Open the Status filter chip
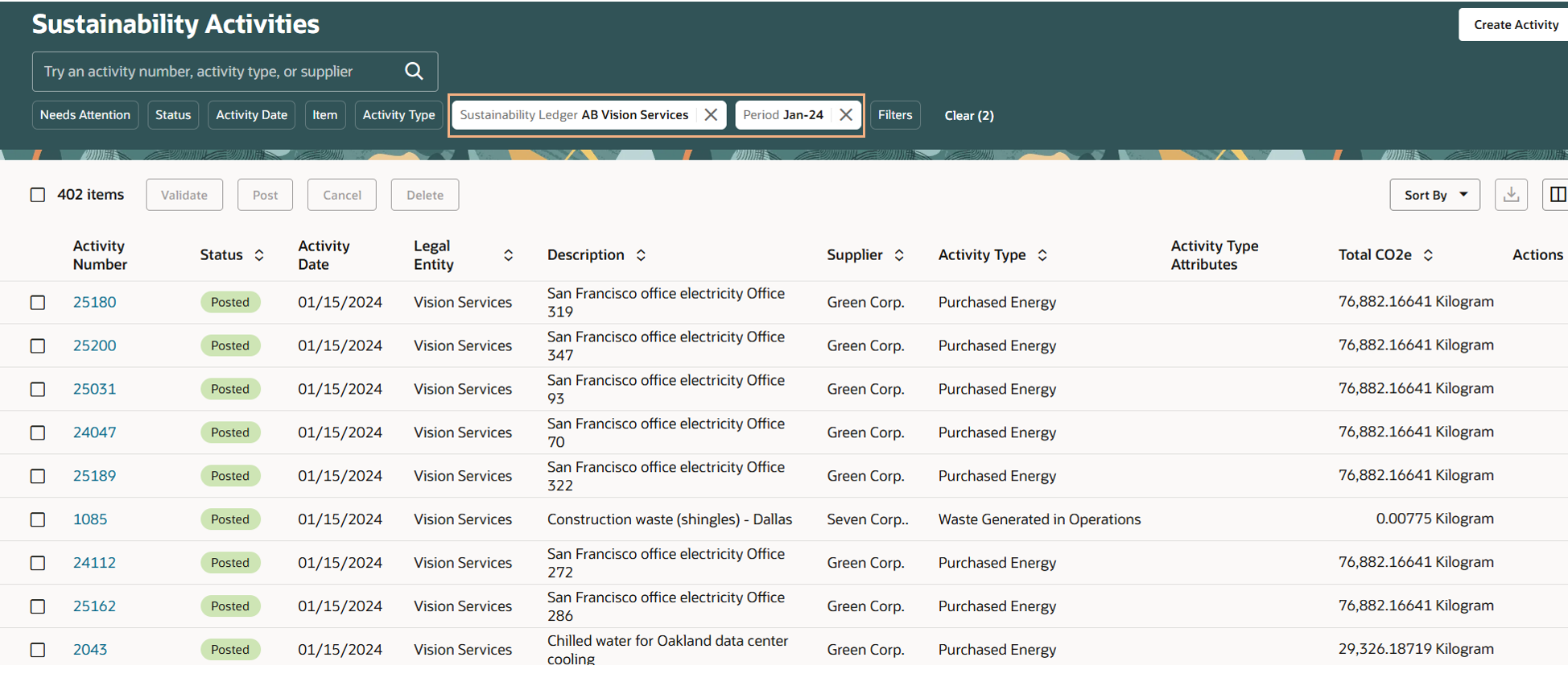The width and height of the screenshot is (1568, 678). click(x=173, y=115)
